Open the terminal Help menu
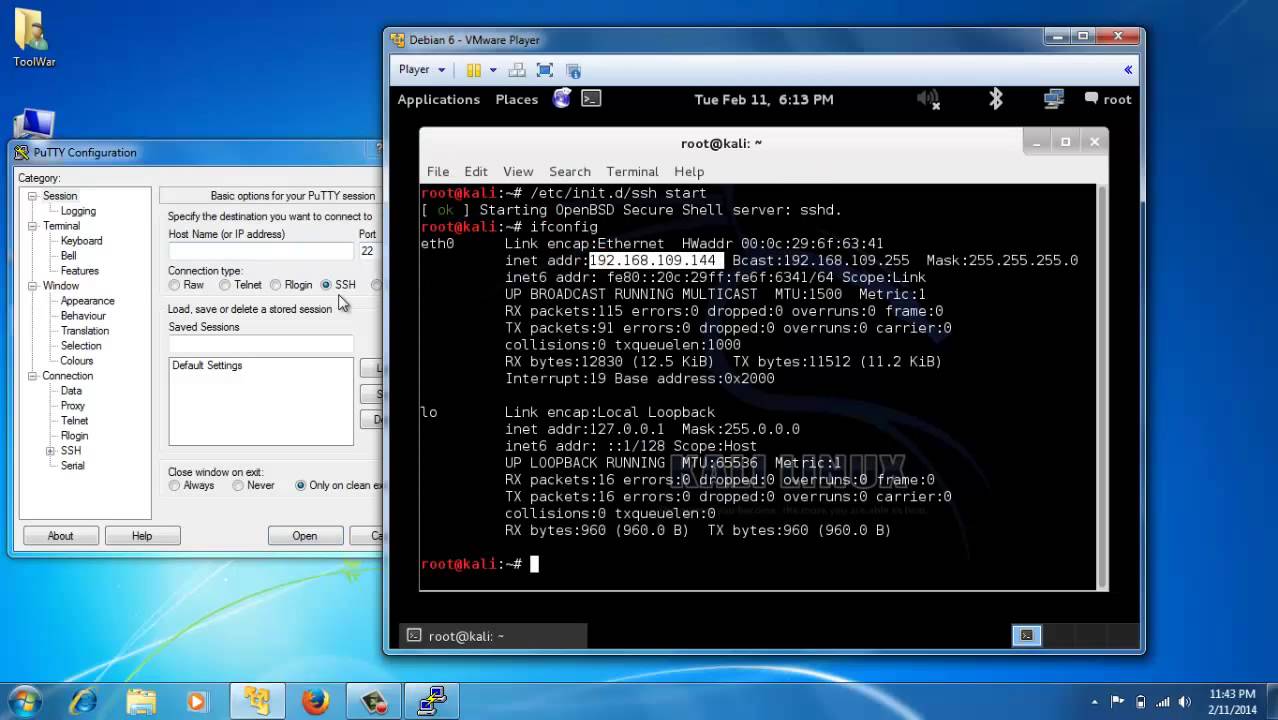 [x=689, y=171]
